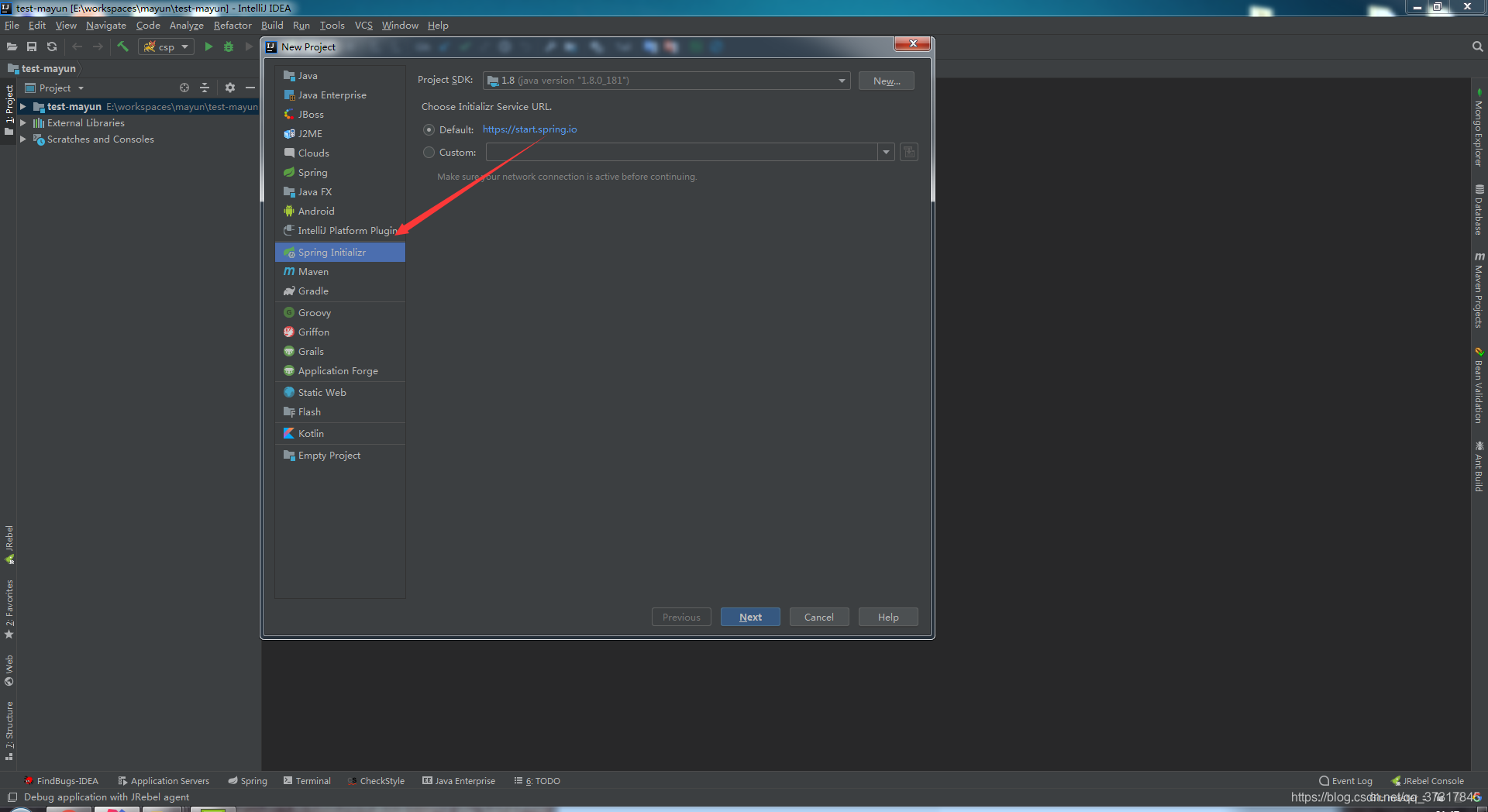Viewport: 1488px width, 812px height.
Task: Click the Next button
Action: tap(750, 617)
